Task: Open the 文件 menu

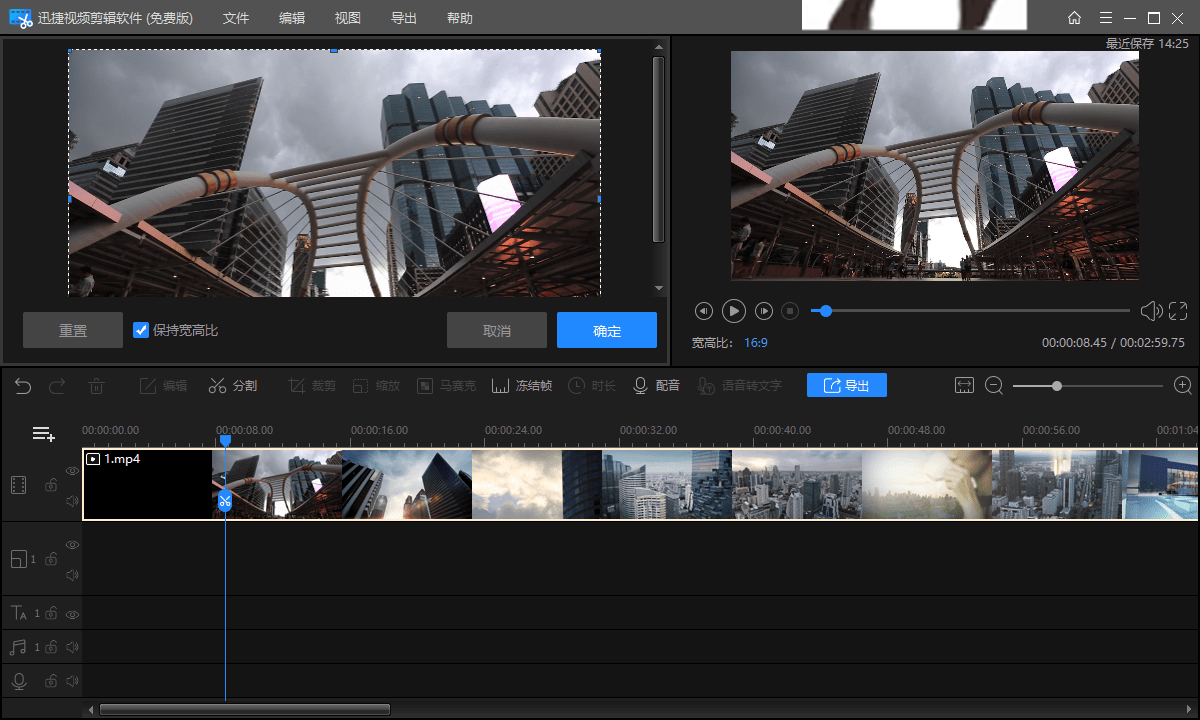Action: [x=236, y=18]
